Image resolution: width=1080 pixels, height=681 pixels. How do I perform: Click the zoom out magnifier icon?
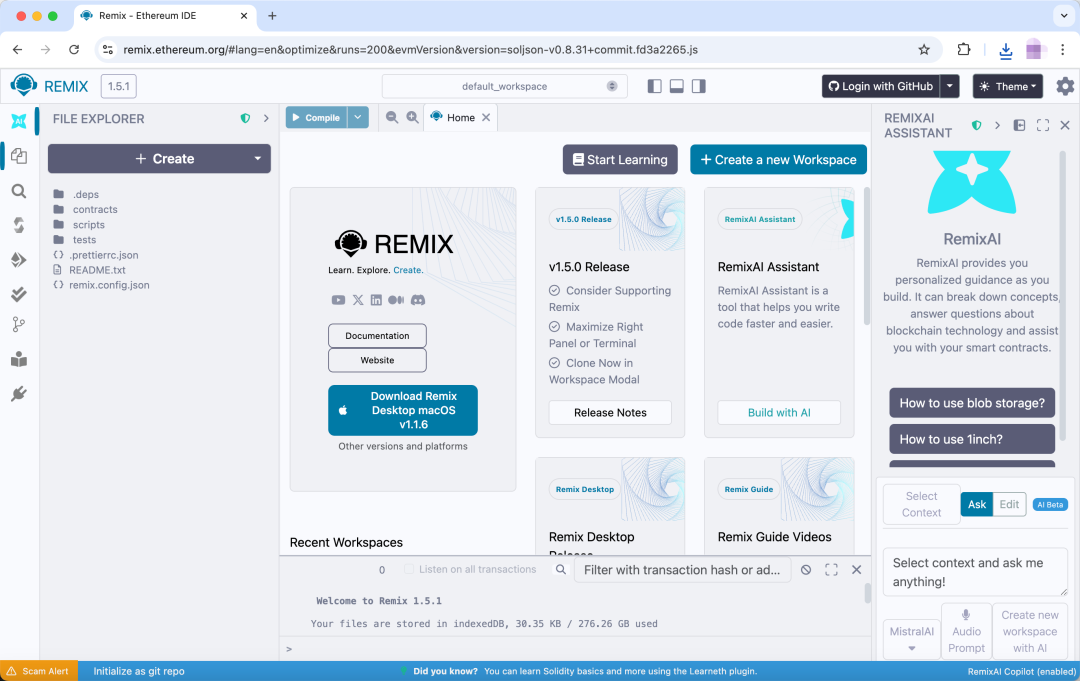pos(392,118)
